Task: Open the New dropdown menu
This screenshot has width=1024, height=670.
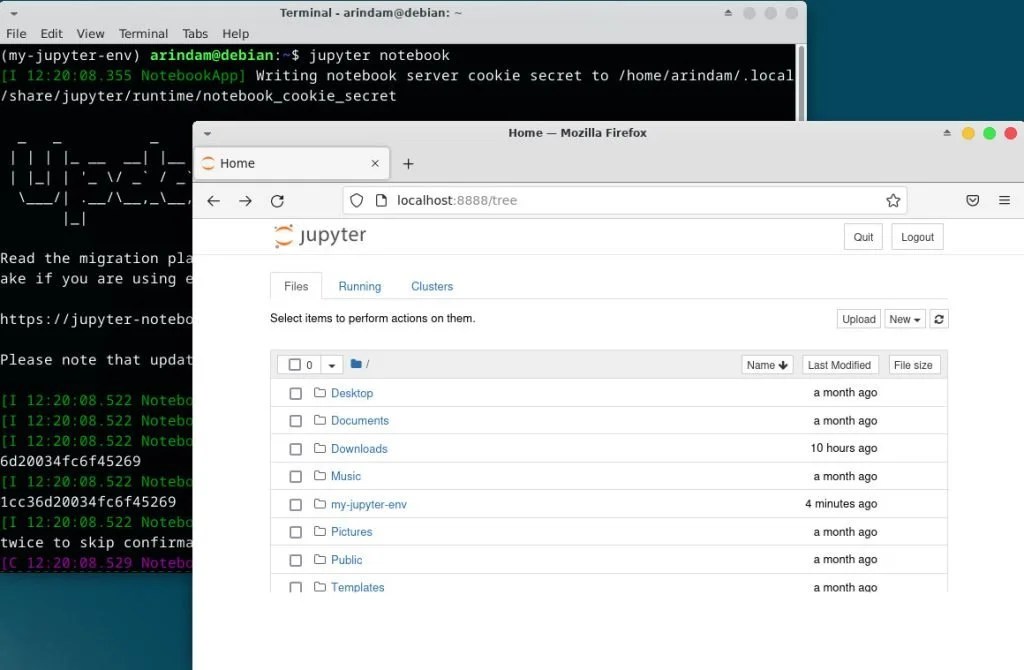Action: coord(903,318)
